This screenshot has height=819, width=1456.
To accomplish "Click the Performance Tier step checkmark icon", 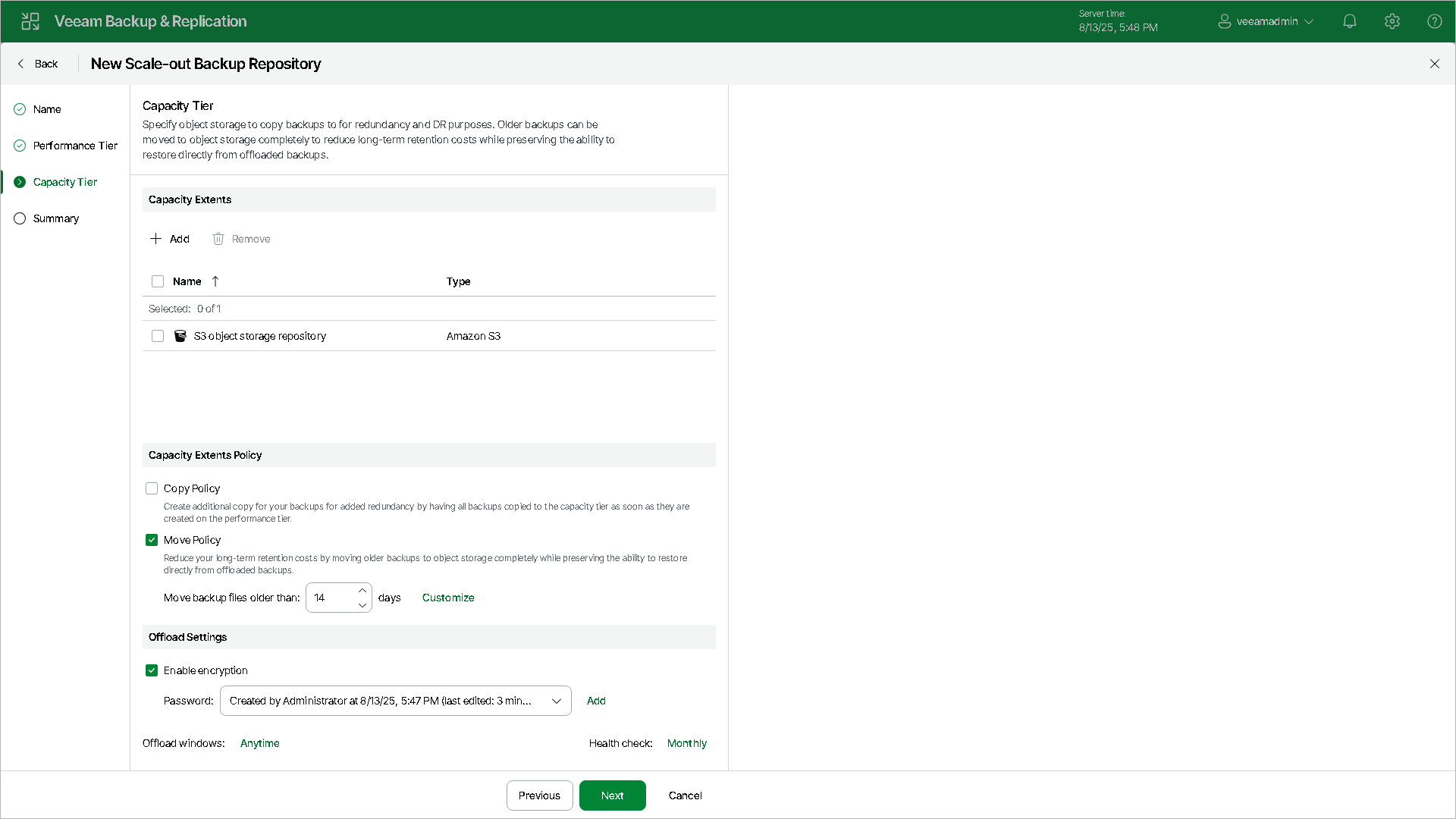I will pos(20,146).
